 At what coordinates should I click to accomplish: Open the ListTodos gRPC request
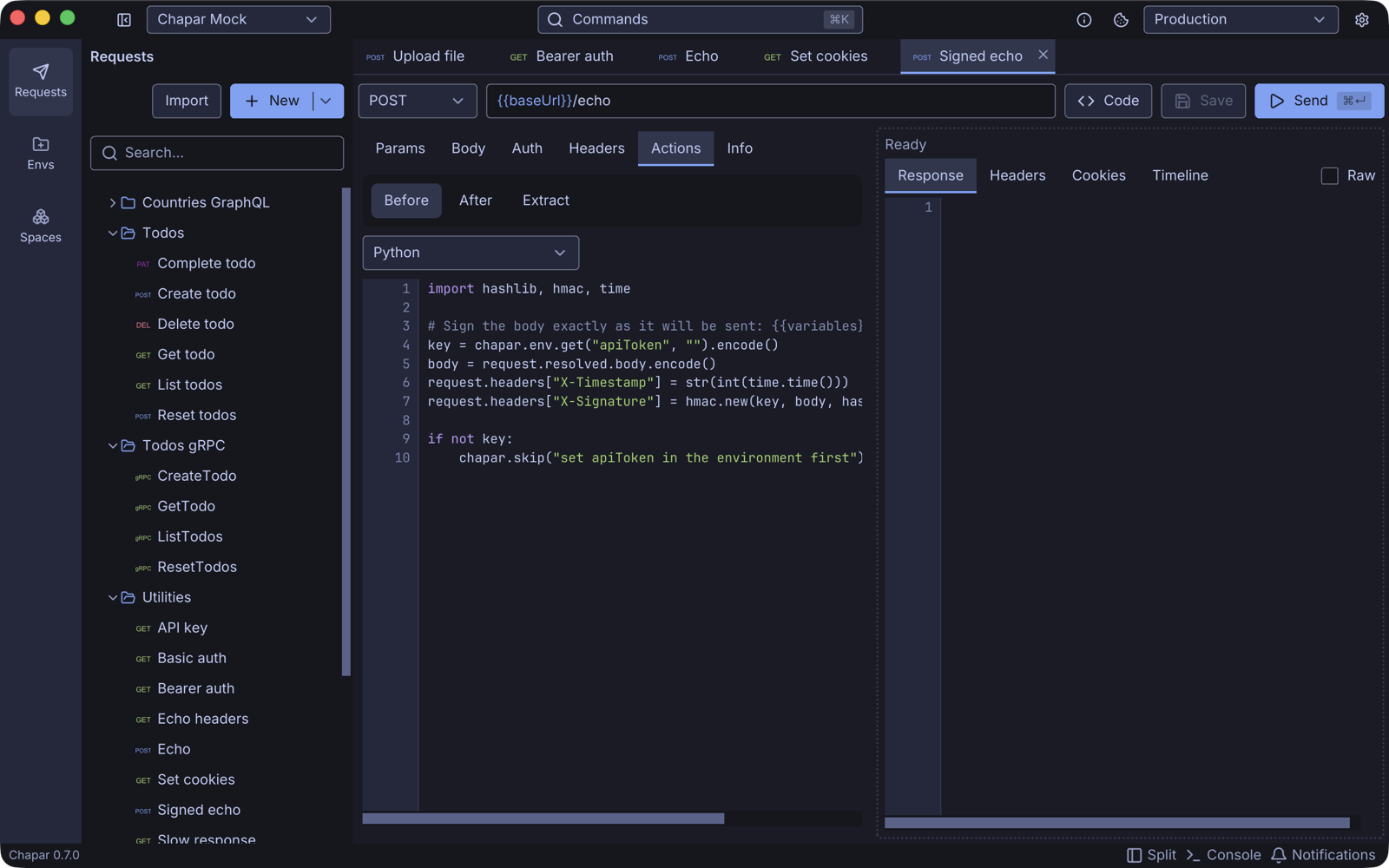point(190,536)
